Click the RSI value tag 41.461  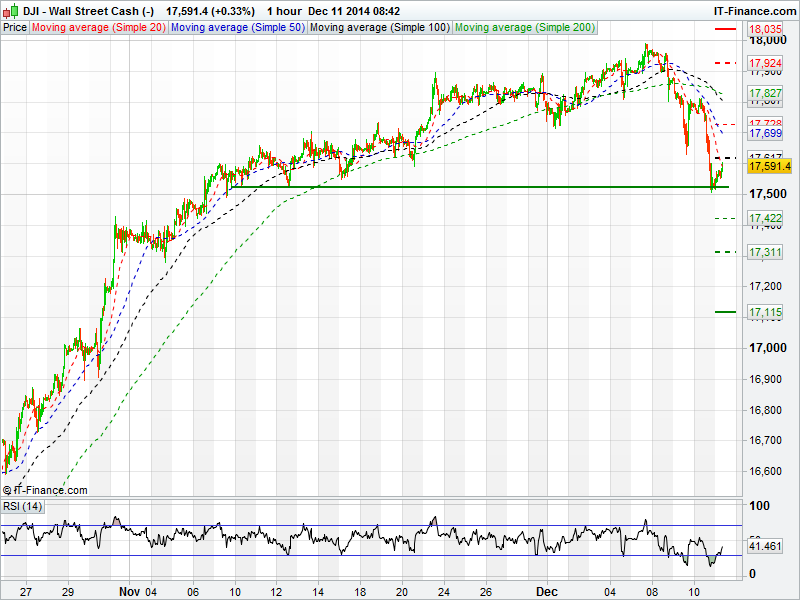pyautogui.click(x=765, y=548)
